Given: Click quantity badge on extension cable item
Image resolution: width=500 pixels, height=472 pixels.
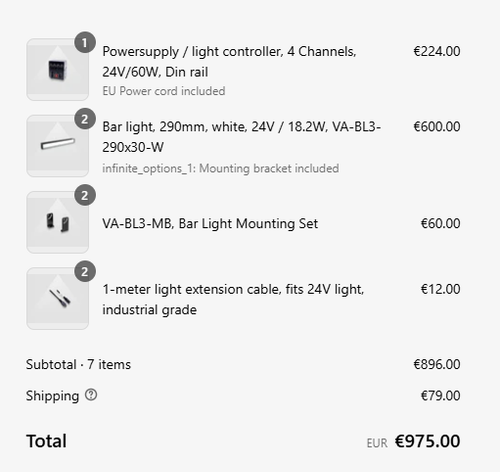Looking at the screenshot, I should tap(85, 271).
